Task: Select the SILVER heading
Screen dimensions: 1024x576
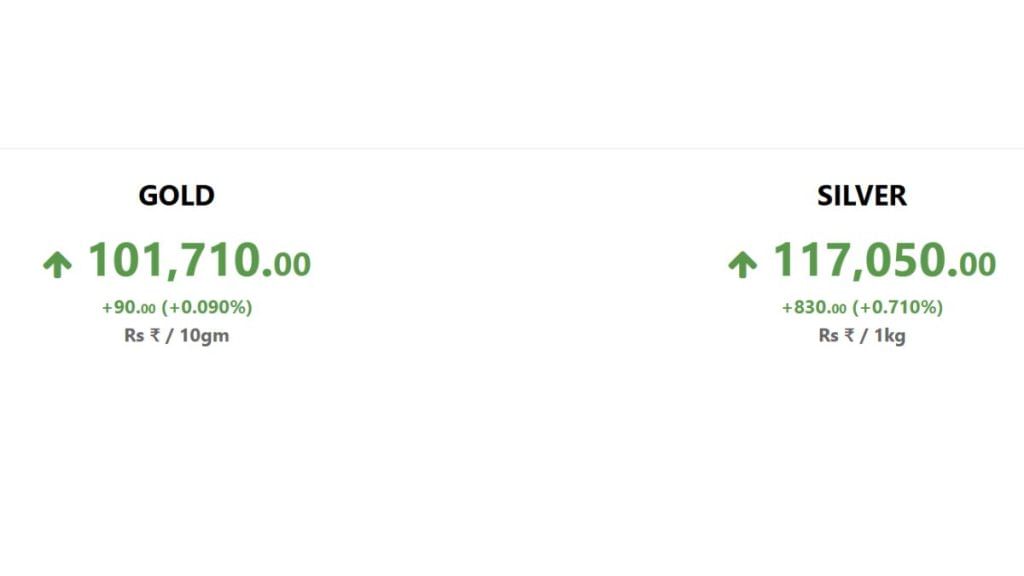Action: pyautogui.click(x=861, y=196)
